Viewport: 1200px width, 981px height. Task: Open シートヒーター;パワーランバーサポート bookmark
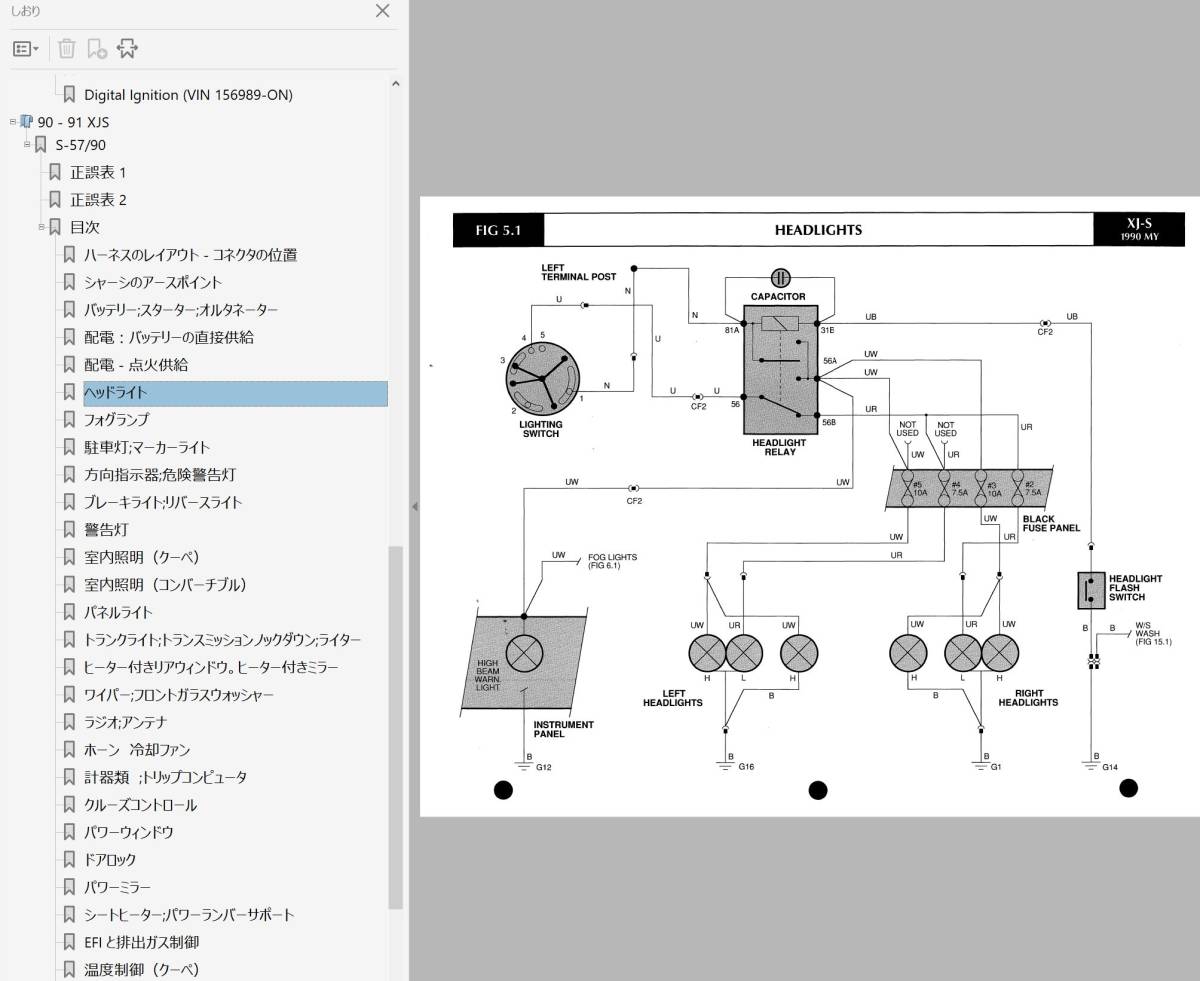pyautogui.click(x=189, y=915)
